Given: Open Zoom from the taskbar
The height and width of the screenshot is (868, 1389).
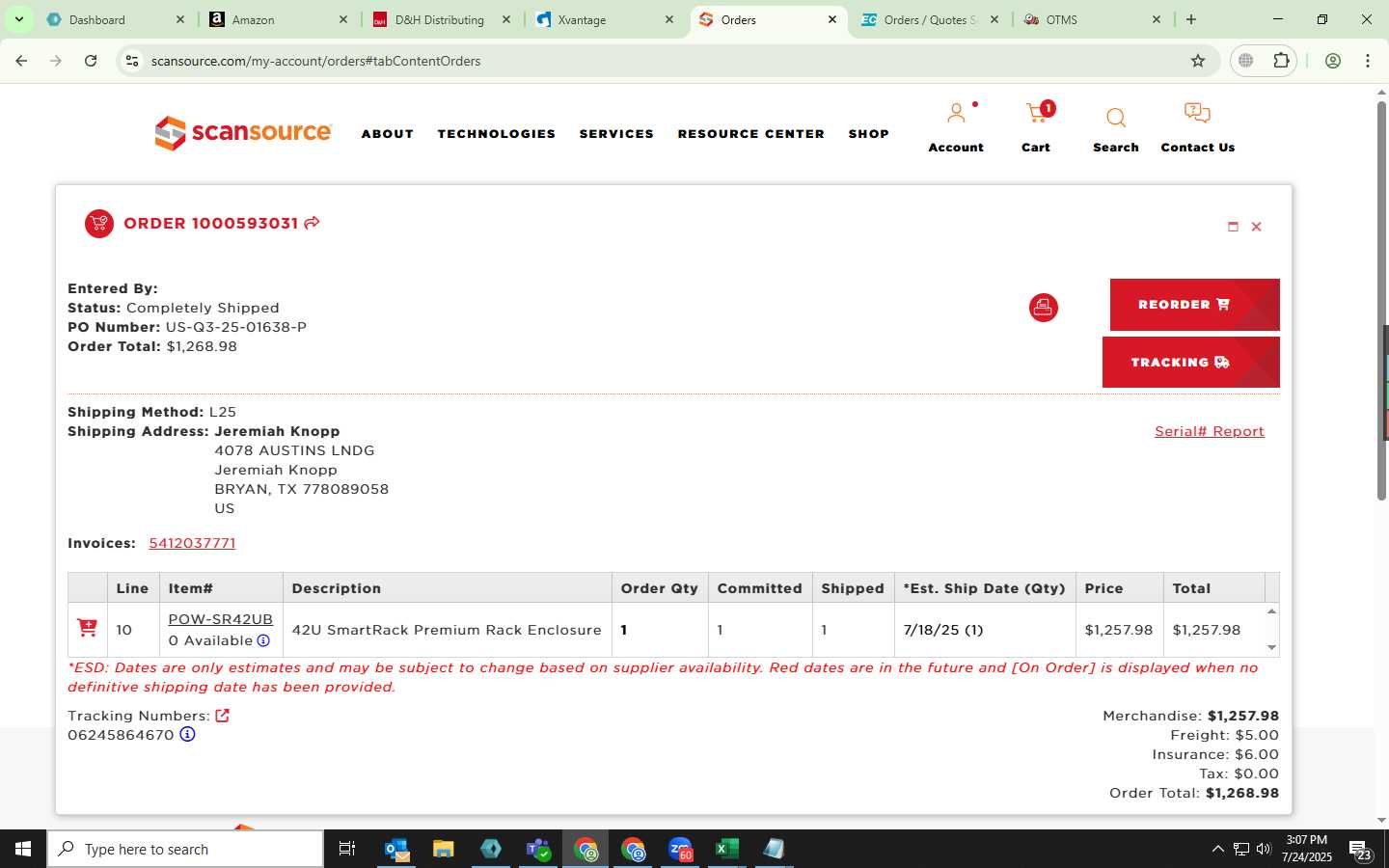Looking at the screenshot, I should coord(680,849).
